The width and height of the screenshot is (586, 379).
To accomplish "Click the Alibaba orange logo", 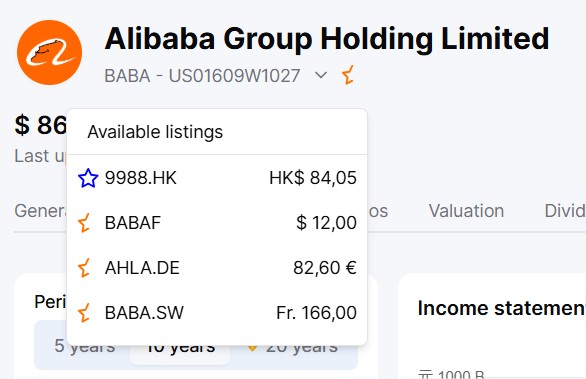I will [x=49, y=52].
